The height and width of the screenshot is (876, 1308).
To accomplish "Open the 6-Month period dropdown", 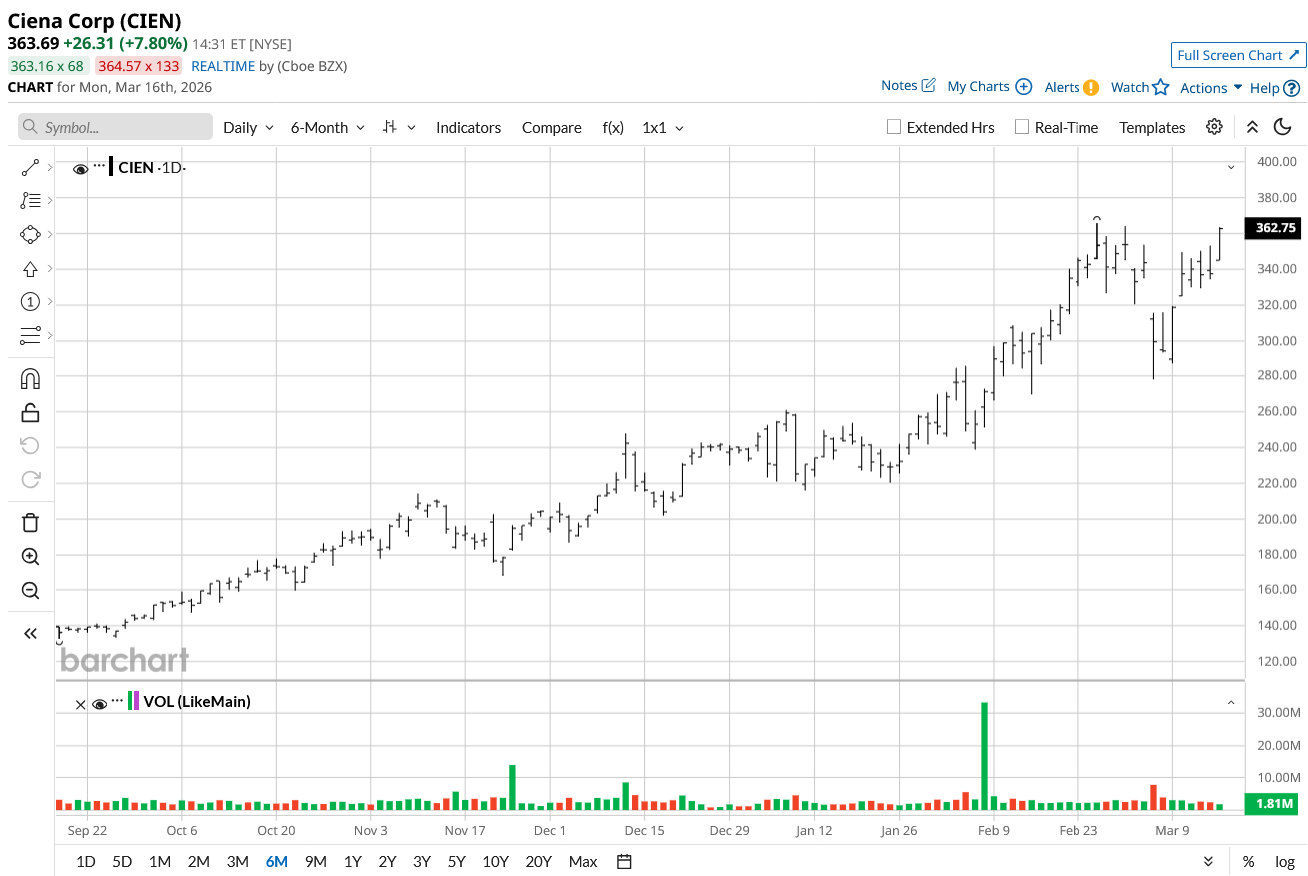I will (329, 127).
